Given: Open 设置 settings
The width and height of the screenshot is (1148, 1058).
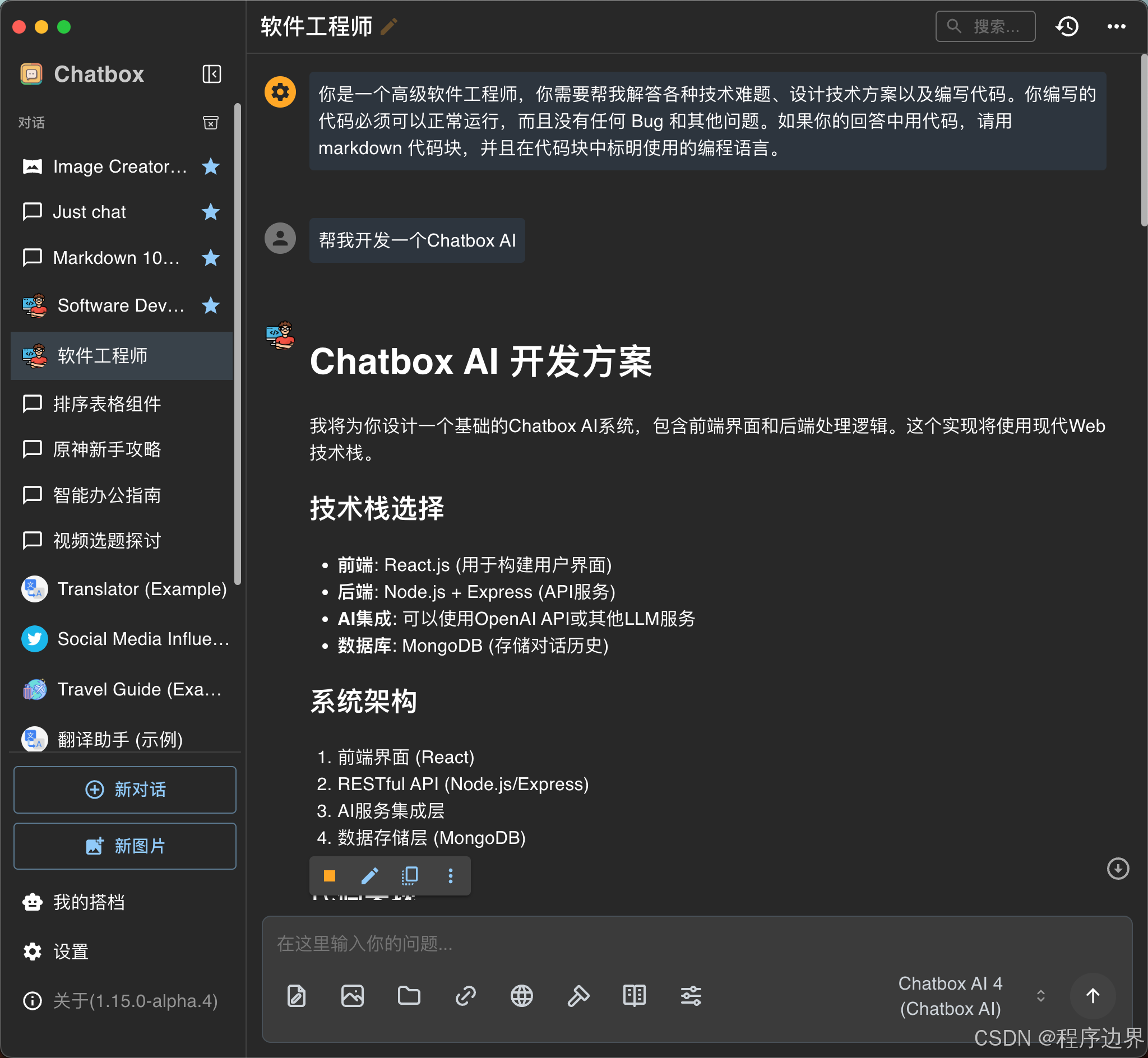Looking at the screenshot, I should click(122, 952).
